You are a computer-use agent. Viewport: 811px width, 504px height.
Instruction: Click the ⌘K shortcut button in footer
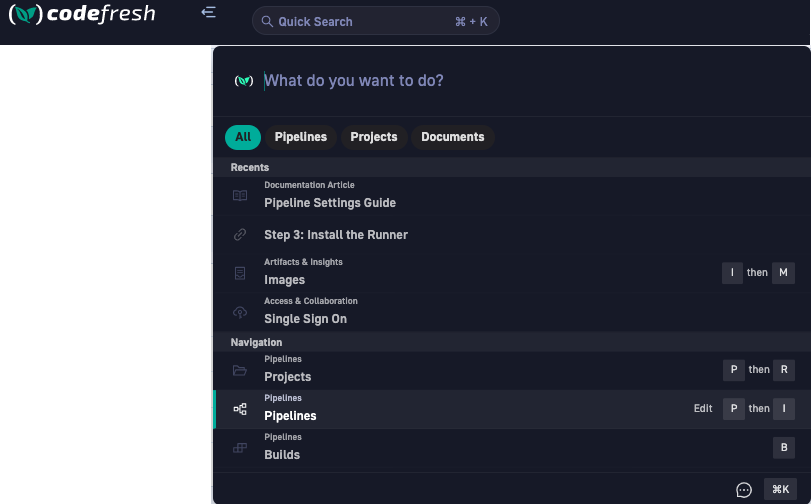[781, 489]
